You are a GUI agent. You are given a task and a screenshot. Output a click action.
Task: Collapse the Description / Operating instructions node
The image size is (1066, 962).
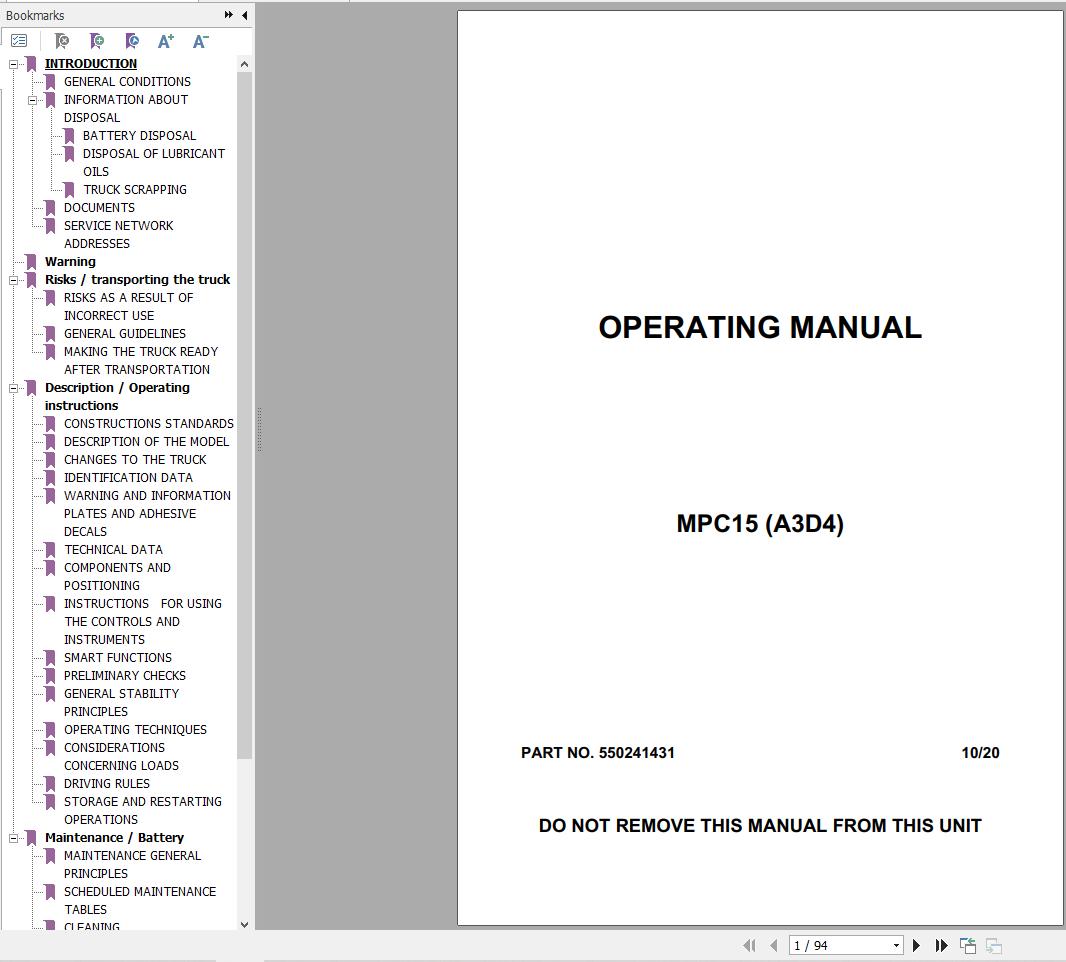13,388
